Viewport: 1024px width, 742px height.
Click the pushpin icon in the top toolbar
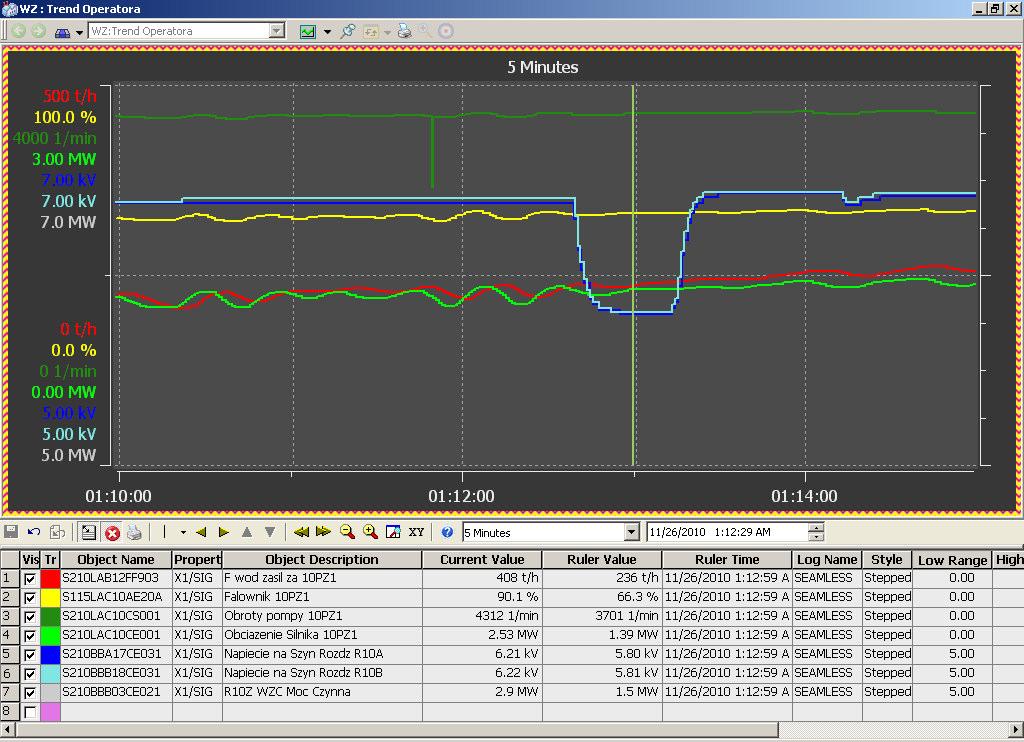[x=348, y=31]
